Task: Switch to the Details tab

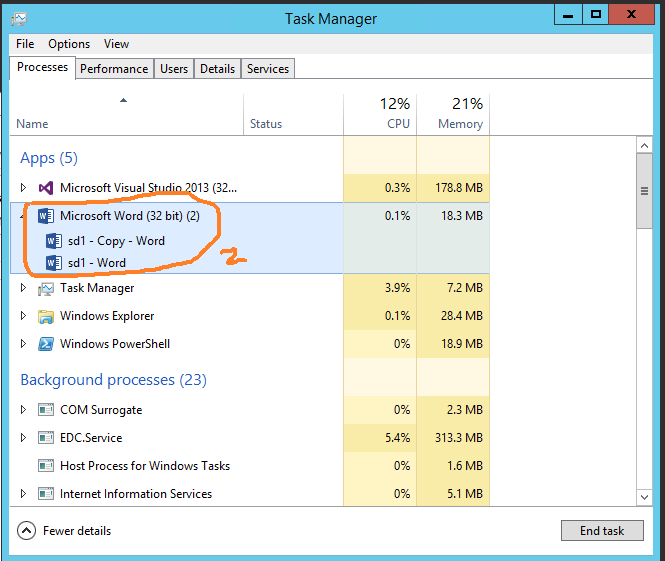Action: pos(218,69)
